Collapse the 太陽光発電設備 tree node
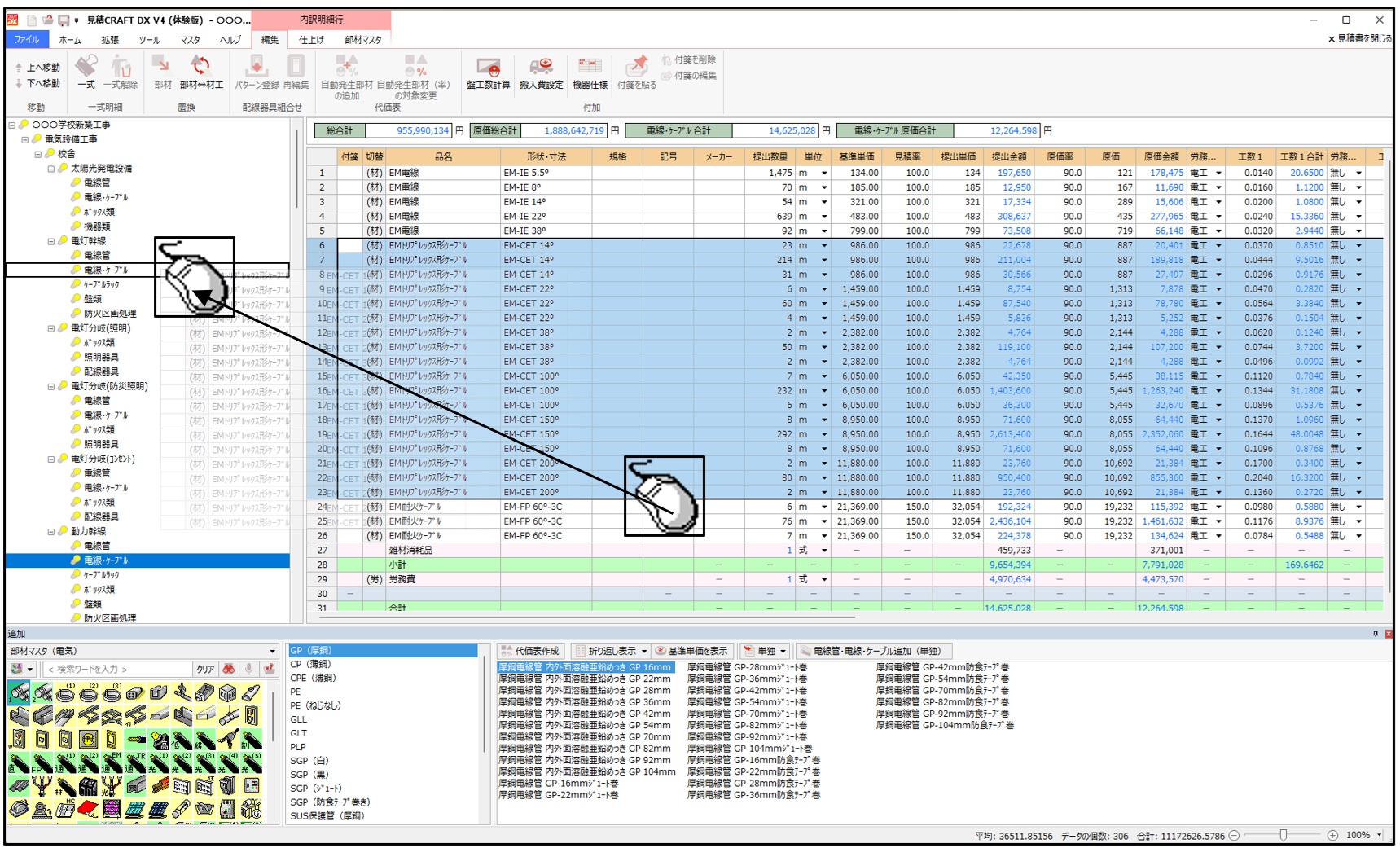 [51, 169]
